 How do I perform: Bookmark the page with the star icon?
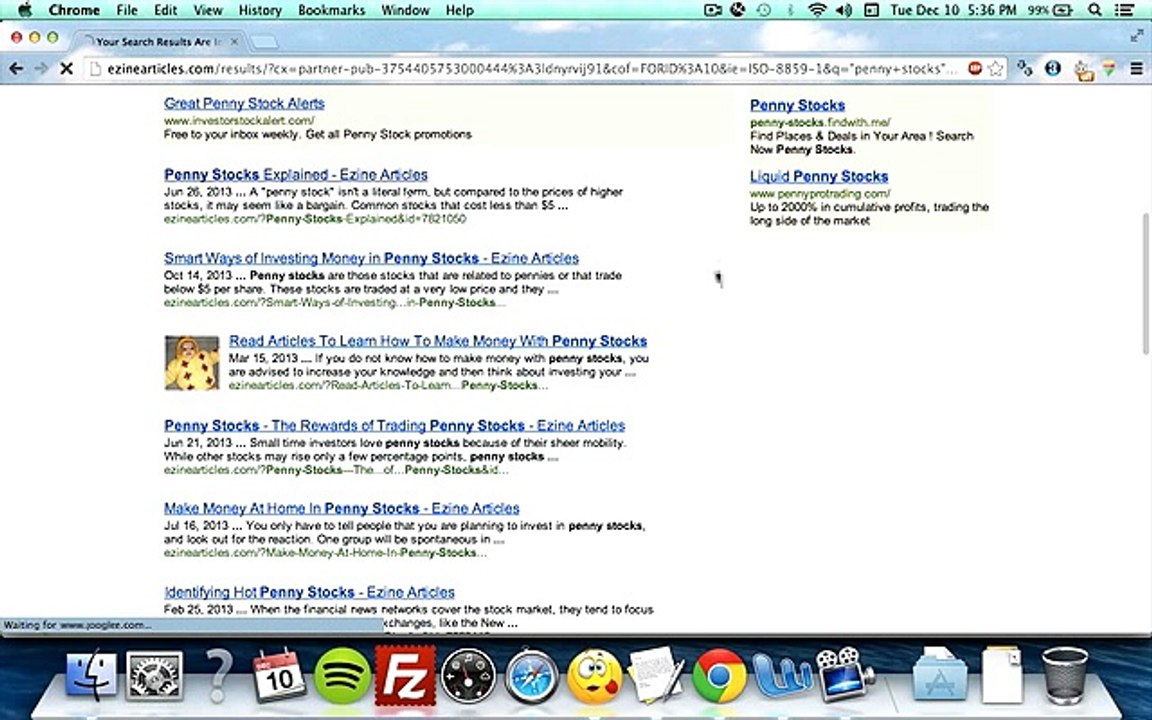pos(996,68)
